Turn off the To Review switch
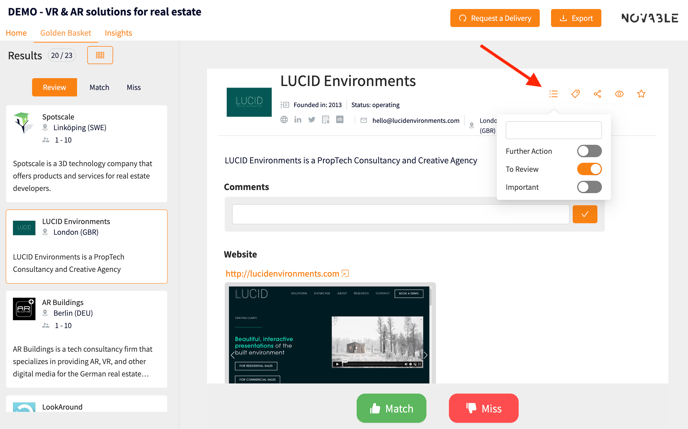 [x=589, y=169]
